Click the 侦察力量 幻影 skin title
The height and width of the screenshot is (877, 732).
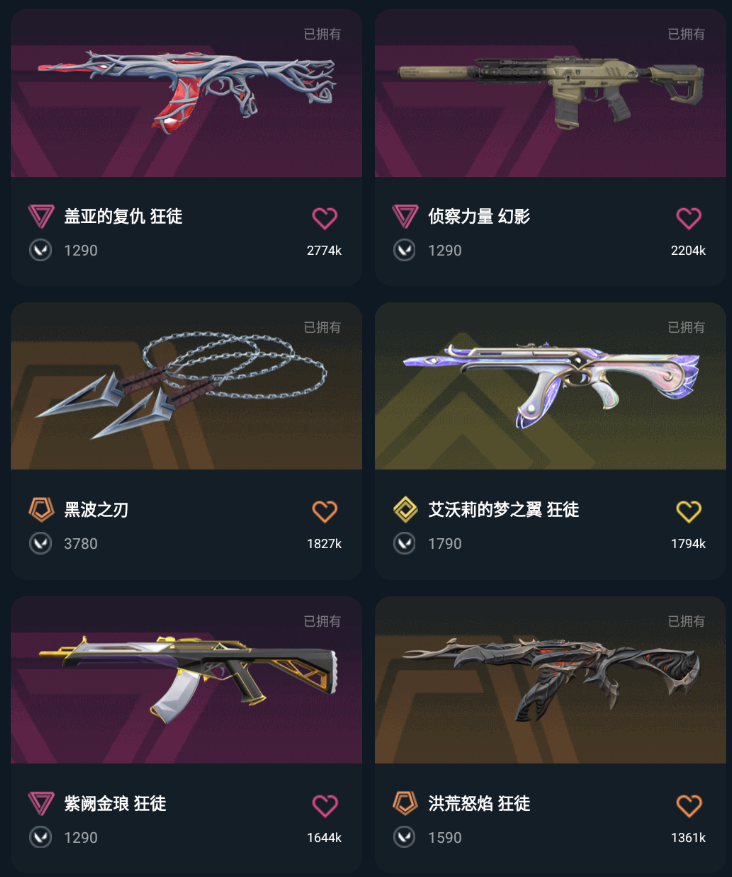point(479,216)
